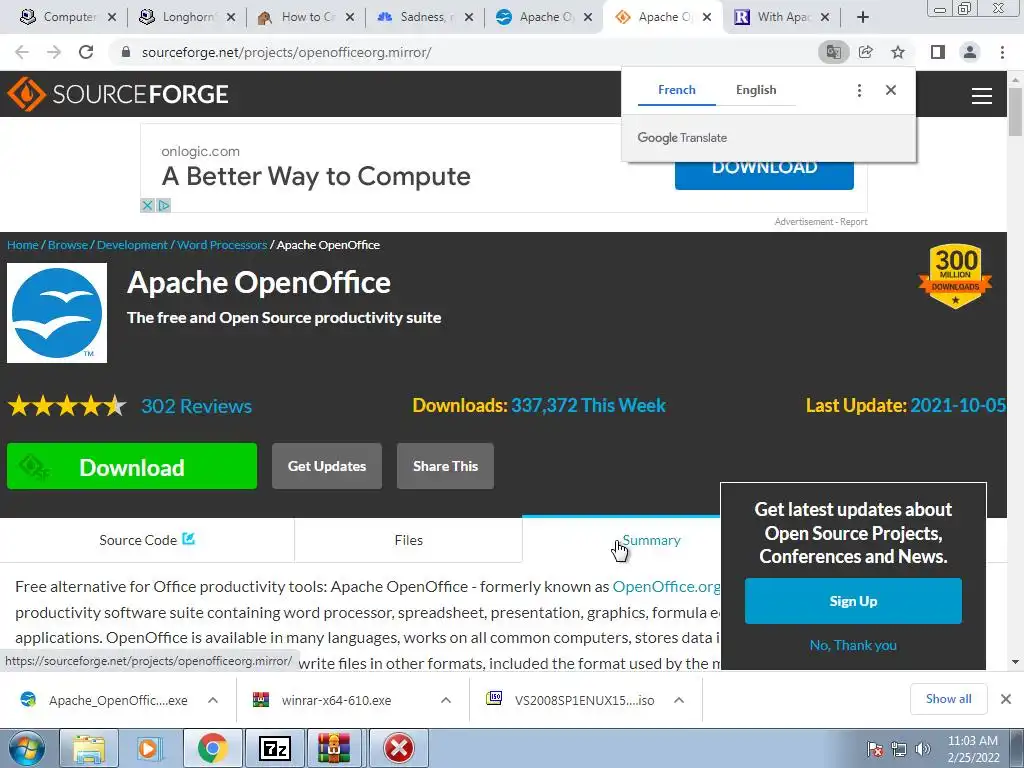The image size is (1024, 768).
Task: Open 7-Zip from the taskbar
Action: pyautogui.click(x=274, y=748)
